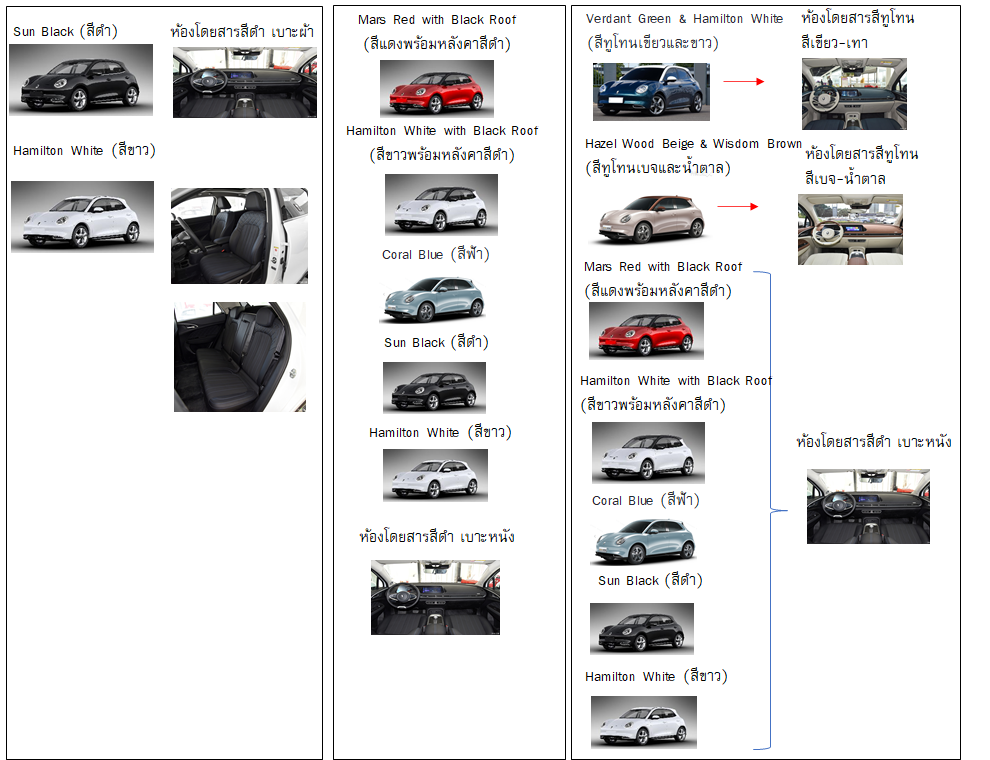Viewport: 990px width, 760px height.
Task: Open the green-grey two-tone interior photo
Action: click(854, 94)
